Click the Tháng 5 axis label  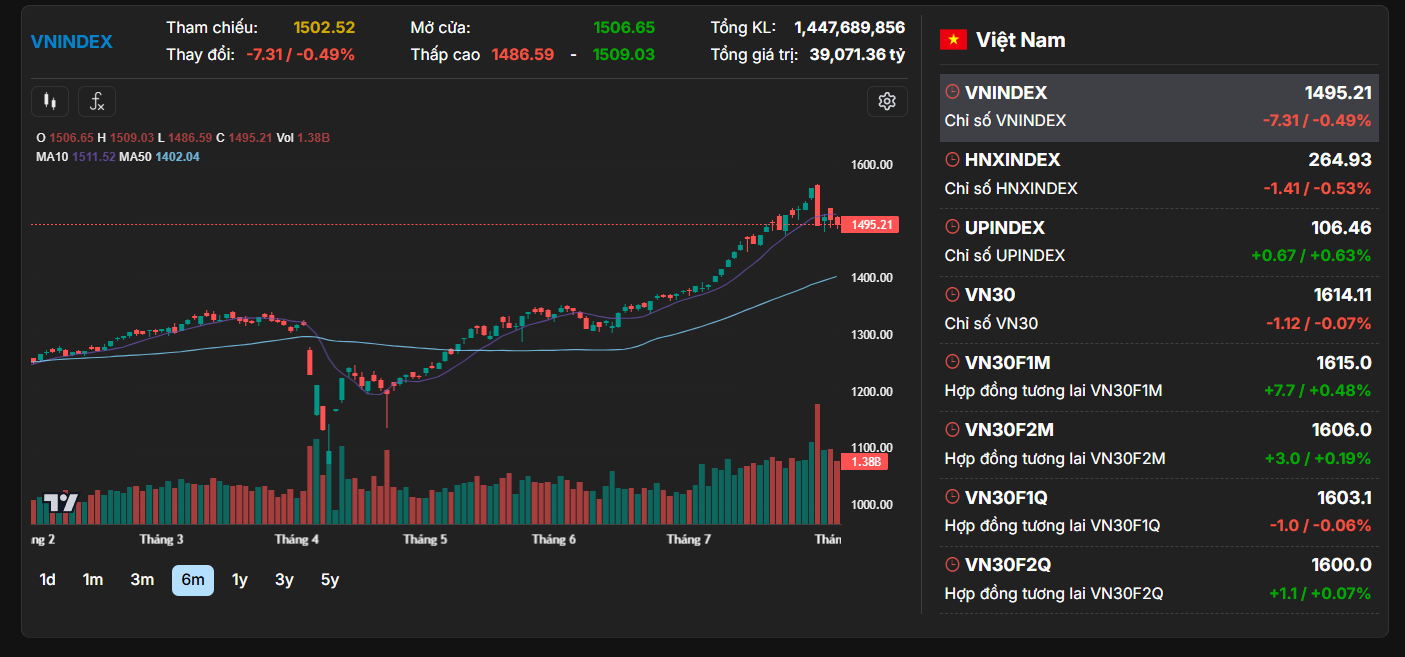coord(425,539)
